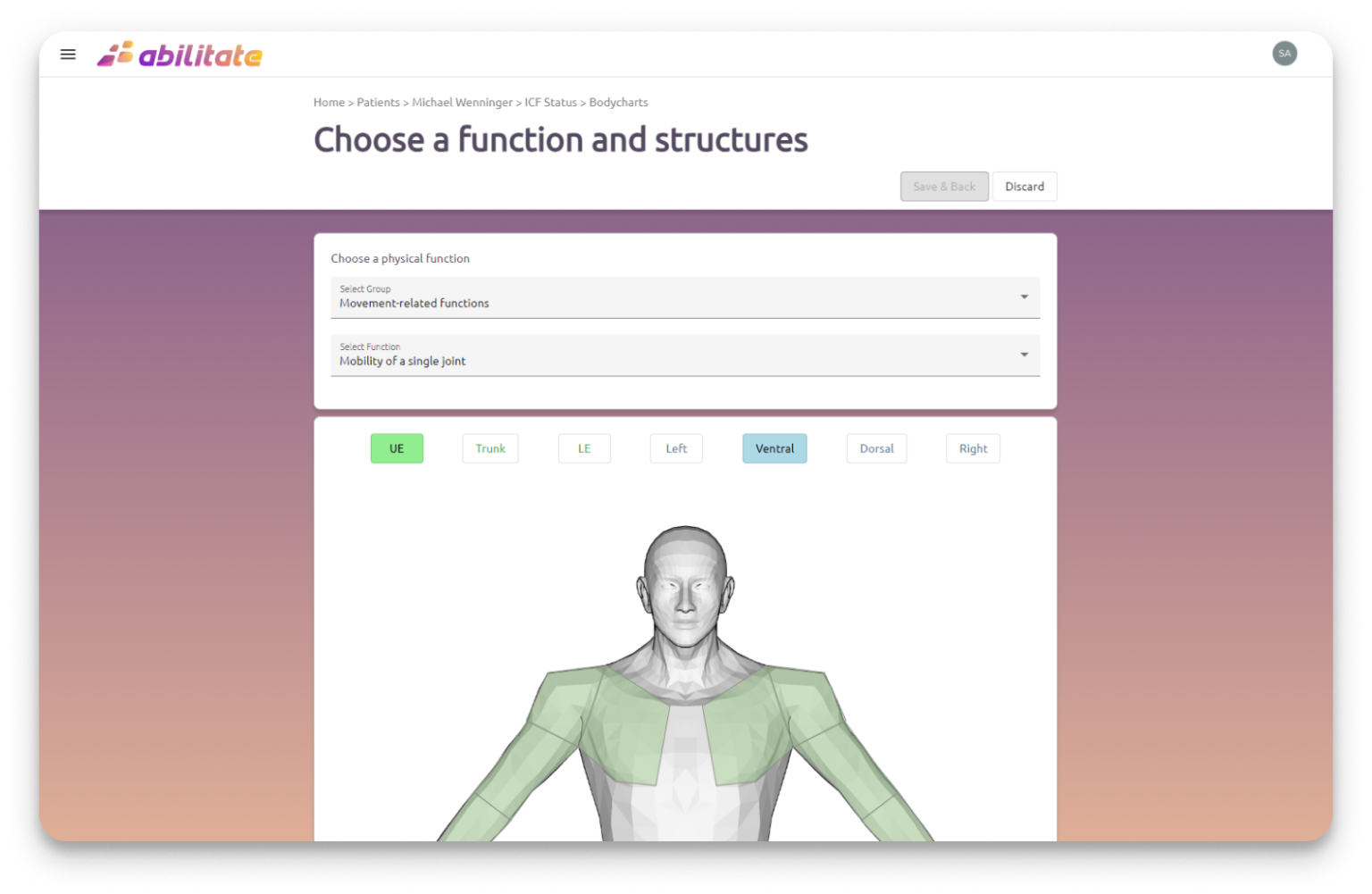
Task: Switch to the Left view
Action: coord(676,448)
